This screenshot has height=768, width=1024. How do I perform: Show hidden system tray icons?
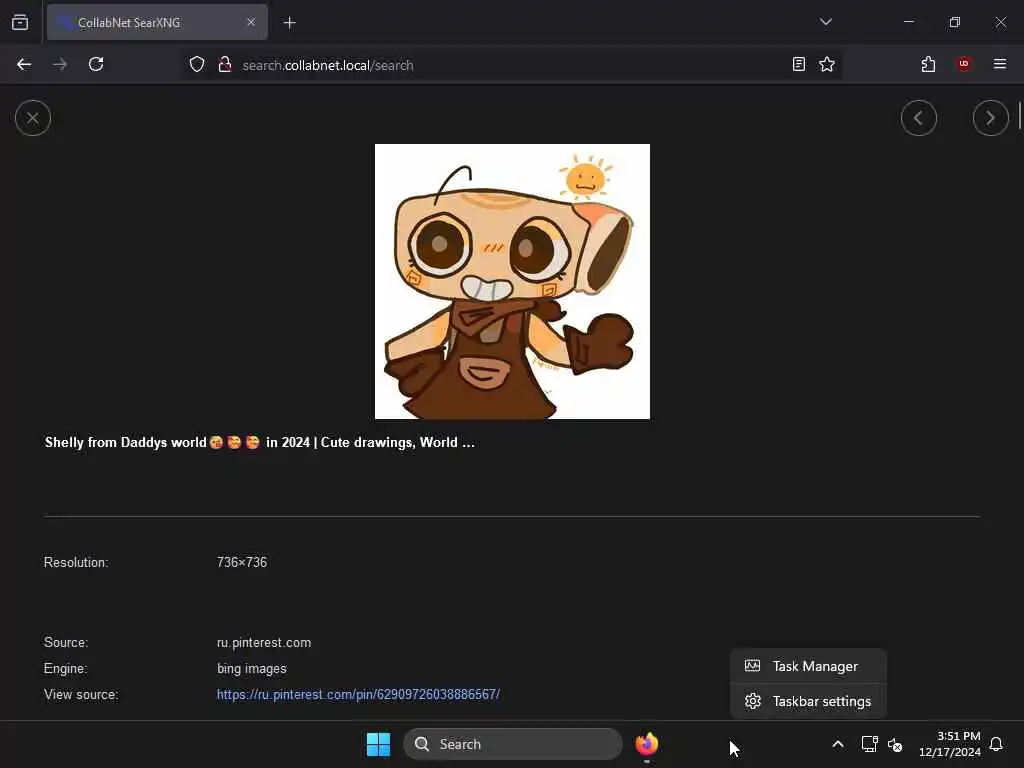(838, 744)
